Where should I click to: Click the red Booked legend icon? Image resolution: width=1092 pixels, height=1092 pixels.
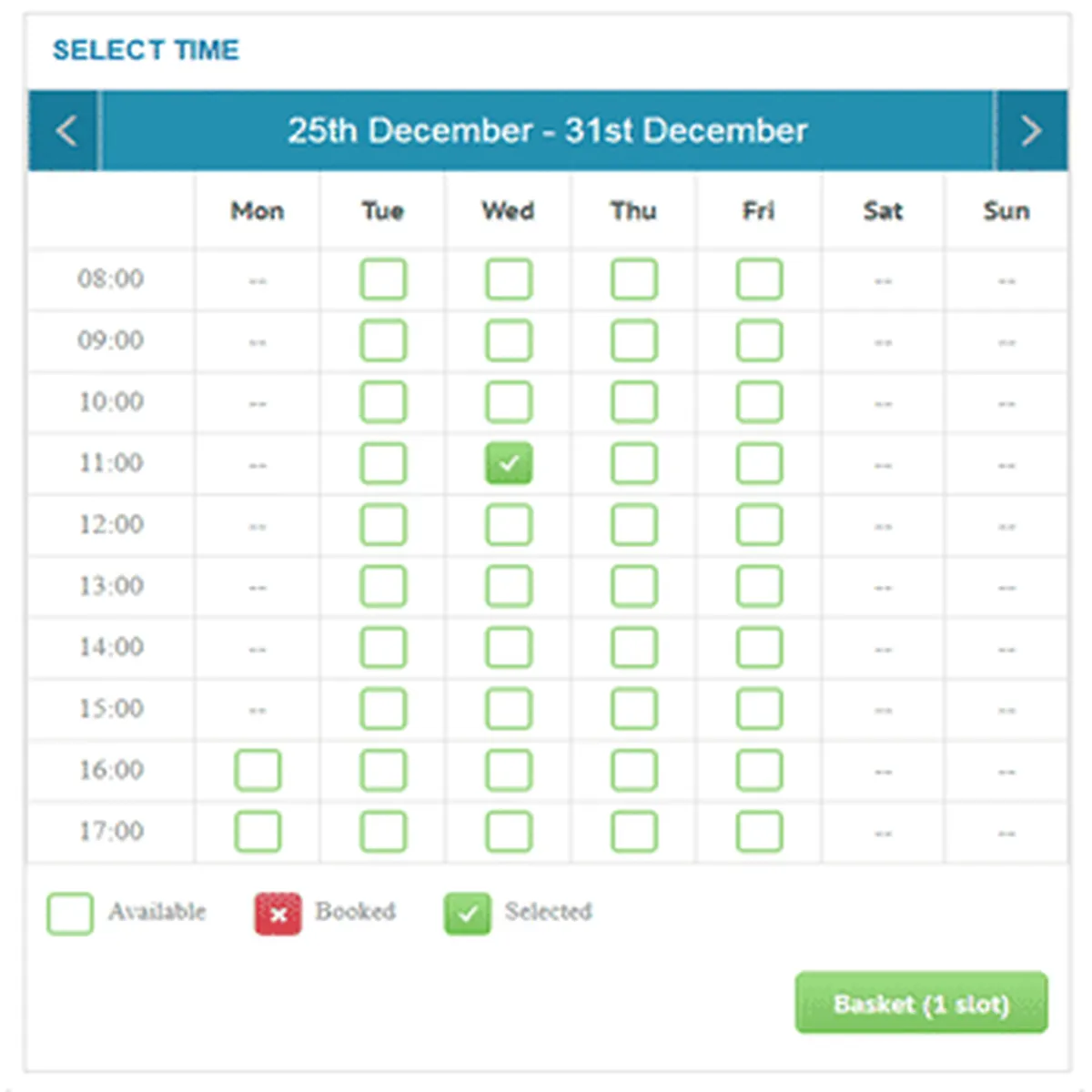pyautogui.click(x=278, y=914)
